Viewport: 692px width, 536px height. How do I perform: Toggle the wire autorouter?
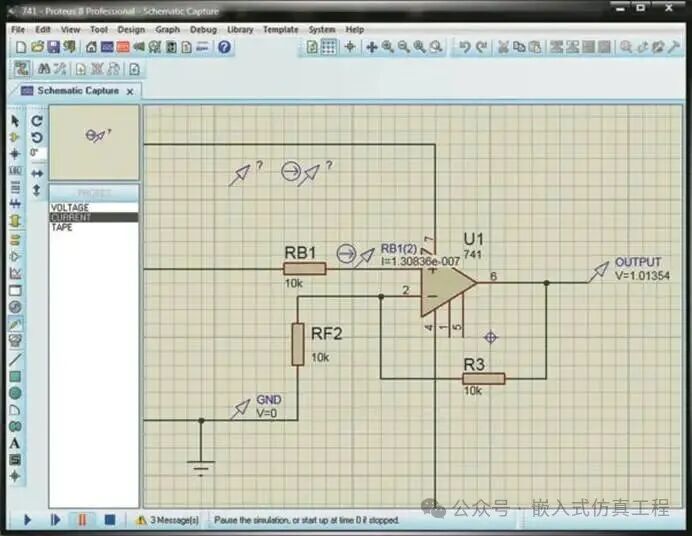(22, 69)
